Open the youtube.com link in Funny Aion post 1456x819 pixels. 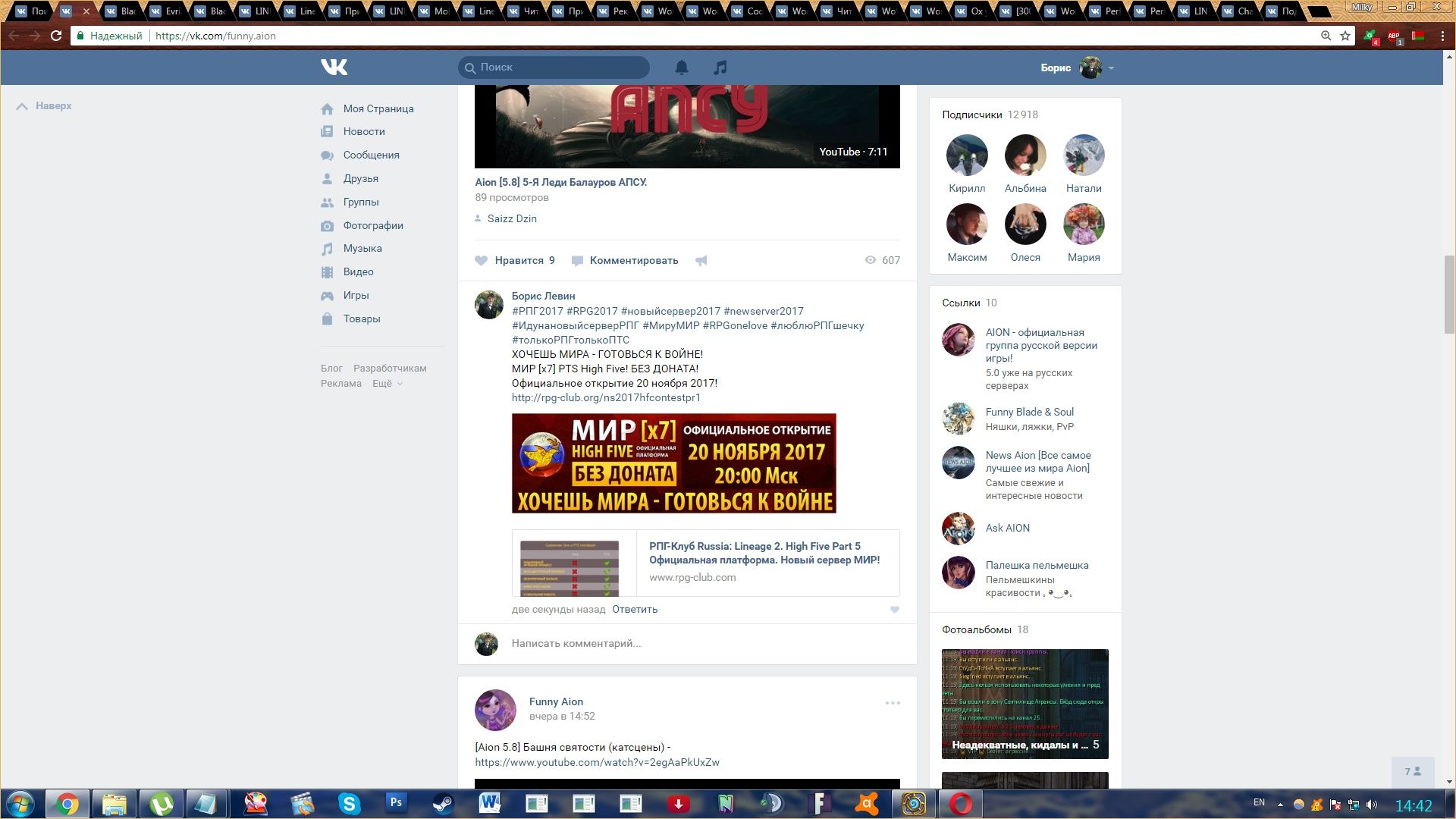597,763
